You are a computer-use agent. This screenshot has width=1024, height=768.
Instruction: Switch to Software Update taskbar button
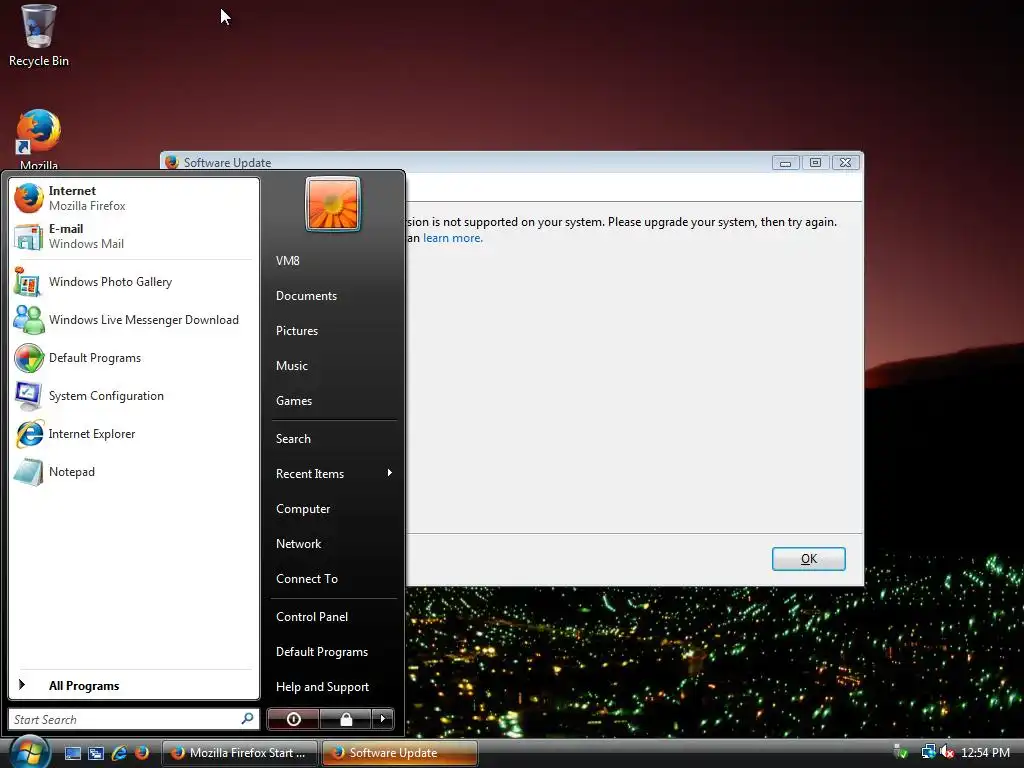coord(400,753)
